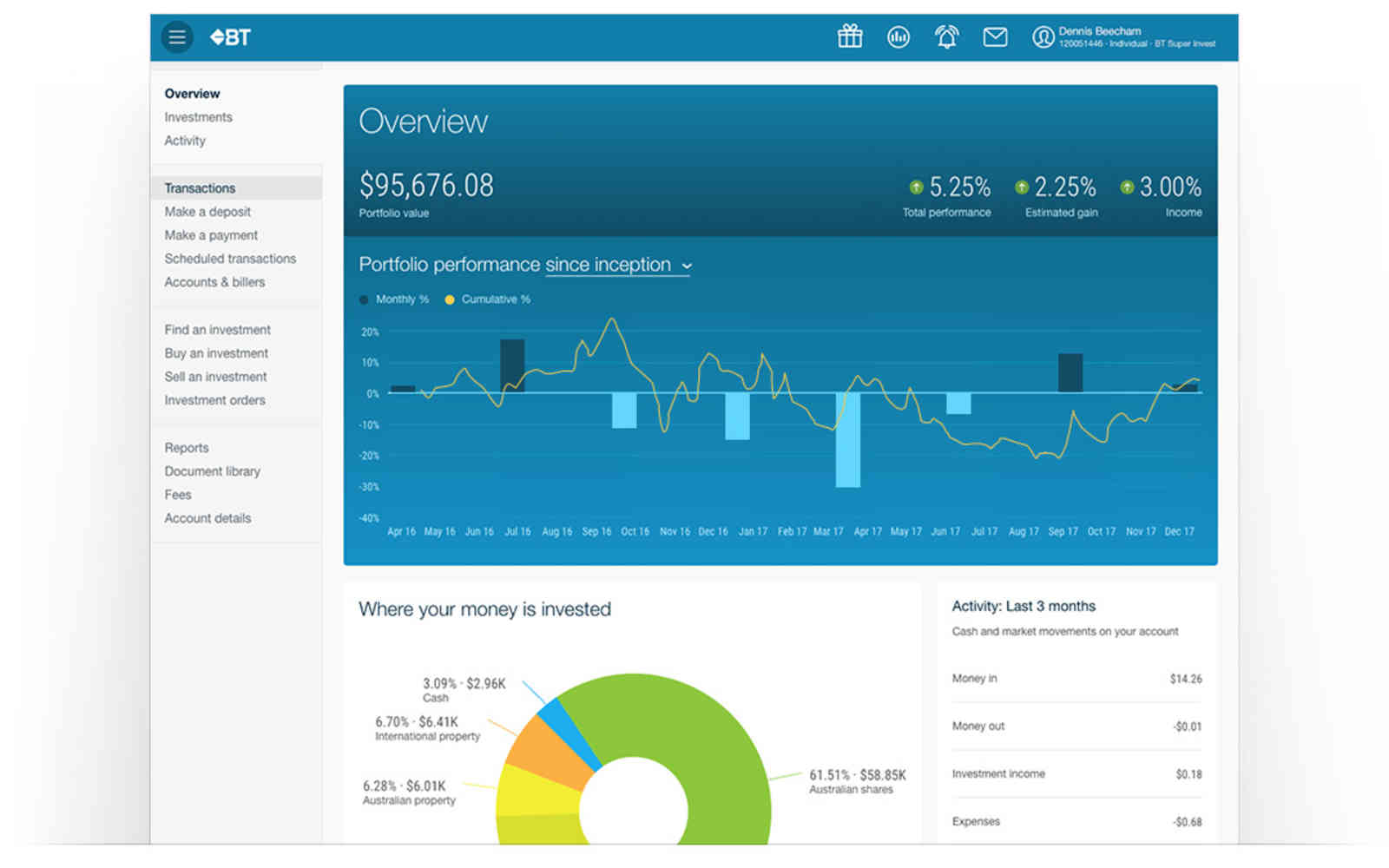Click the Oct 17 dark monthly bar
The height and width of the screenshot is (868, 1389).
point(1070,373)
